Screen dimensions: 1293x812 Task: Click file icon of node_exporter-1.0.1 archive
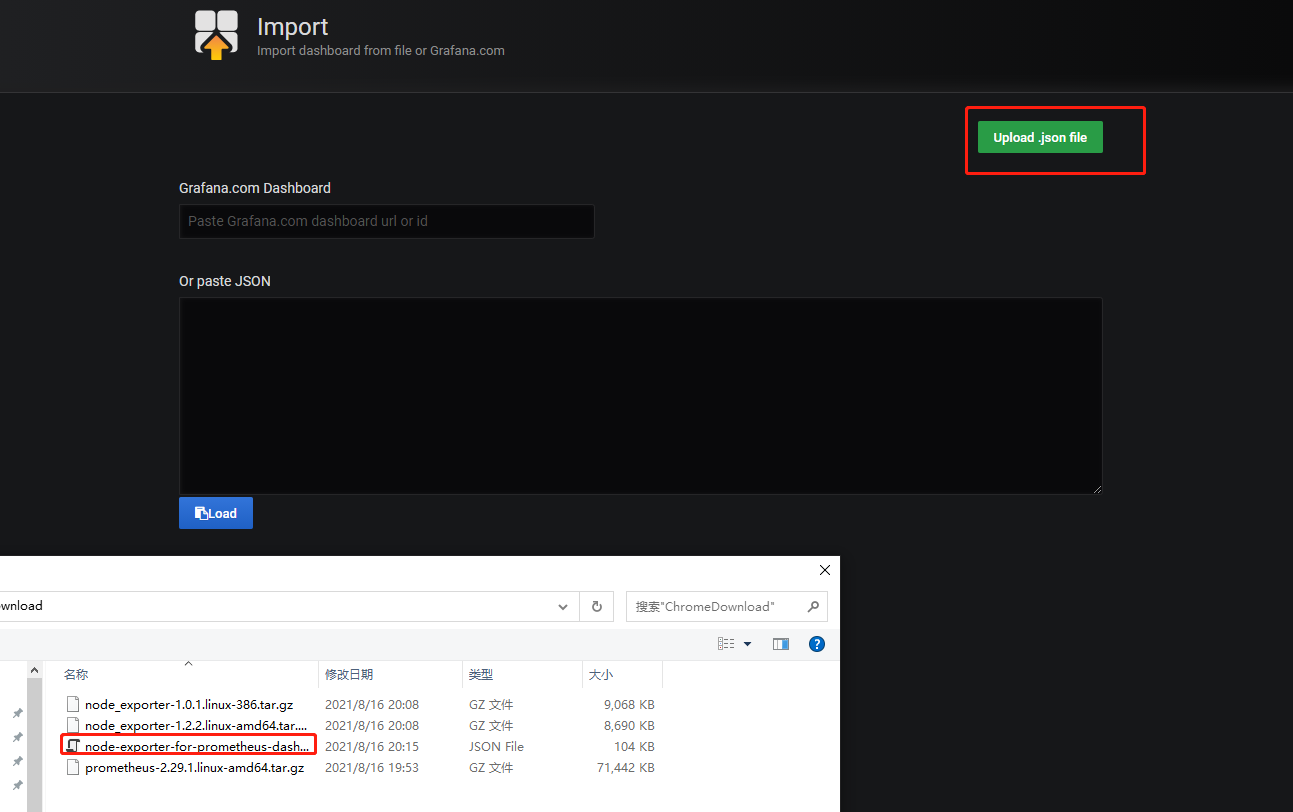(x=72, y=704)
